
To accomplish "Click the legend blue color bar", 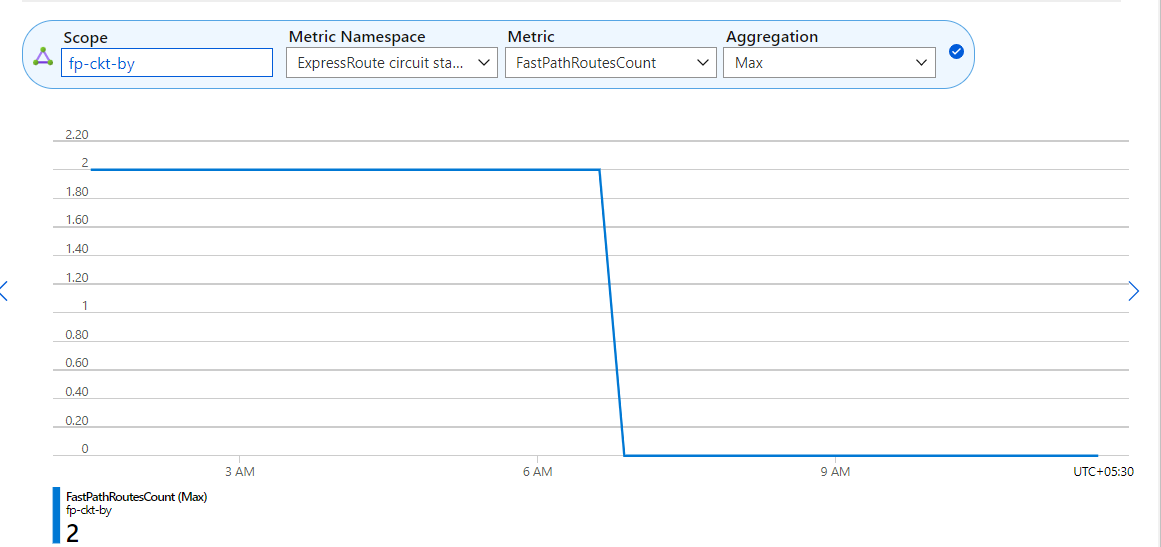I will 56,515.
